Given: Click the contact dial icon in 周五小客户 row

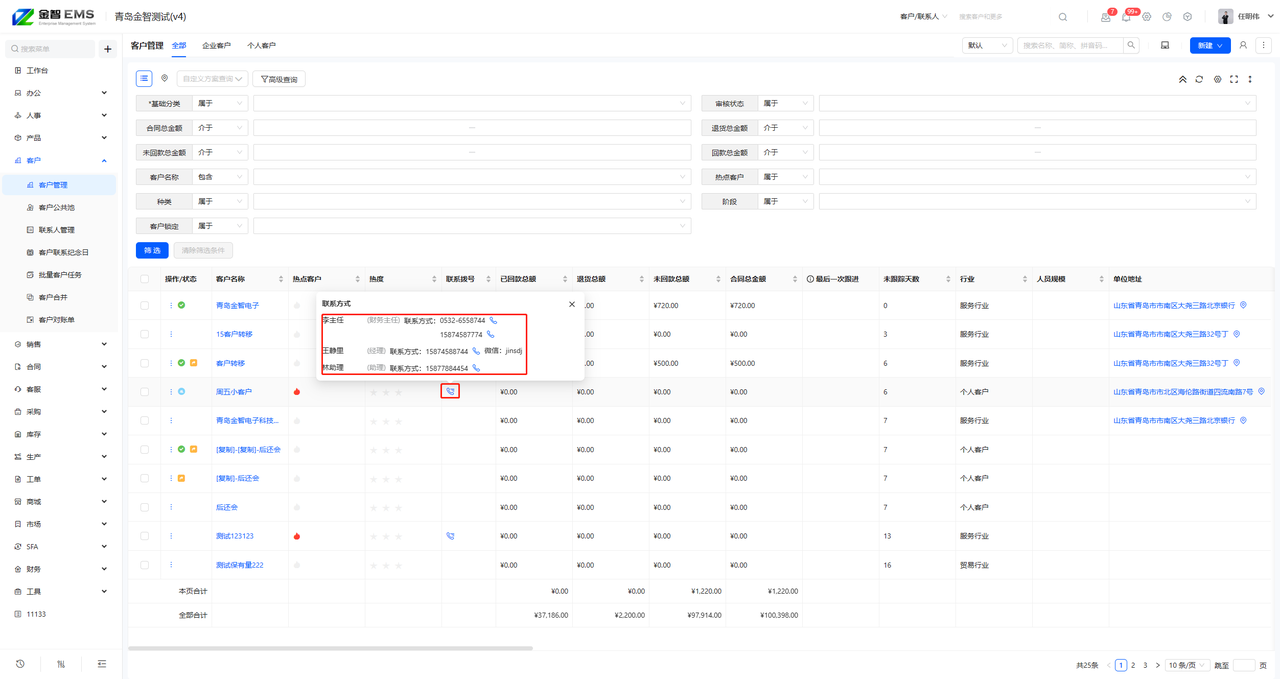Looking at the screenshot, I should 450,392.
